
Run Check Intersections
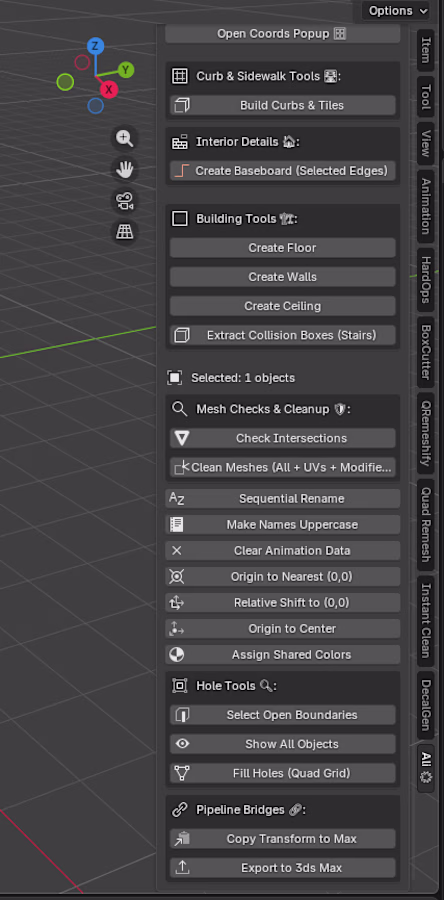pyautogui.click(x=282, y=438)
